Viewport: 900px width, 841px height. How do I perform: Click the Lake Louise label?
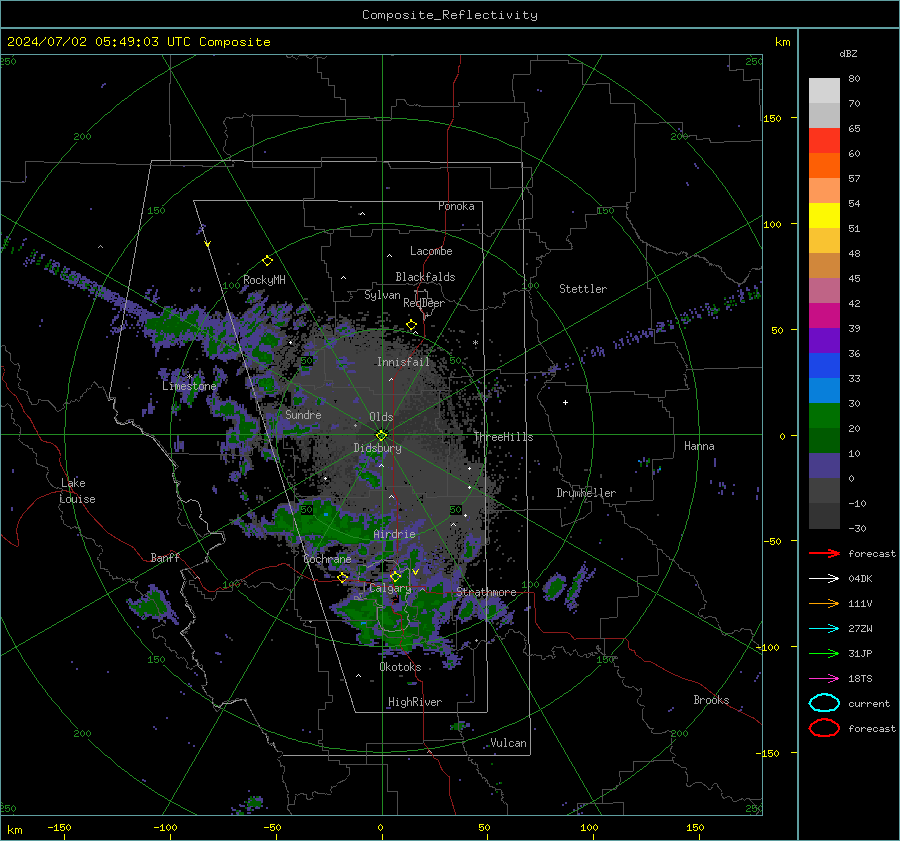(x=77, y=491)
